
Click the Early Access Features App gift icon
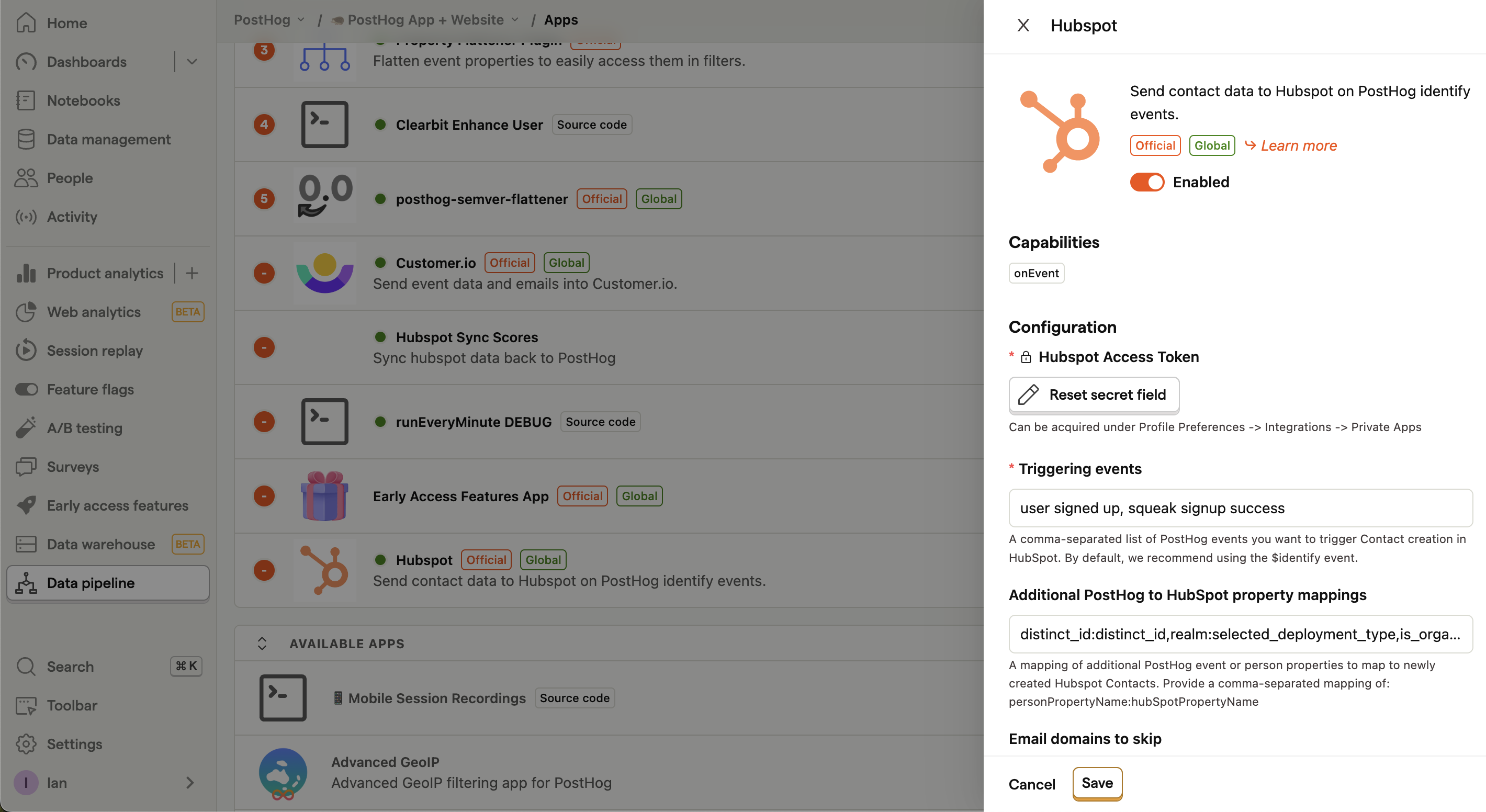click(324, 495)
